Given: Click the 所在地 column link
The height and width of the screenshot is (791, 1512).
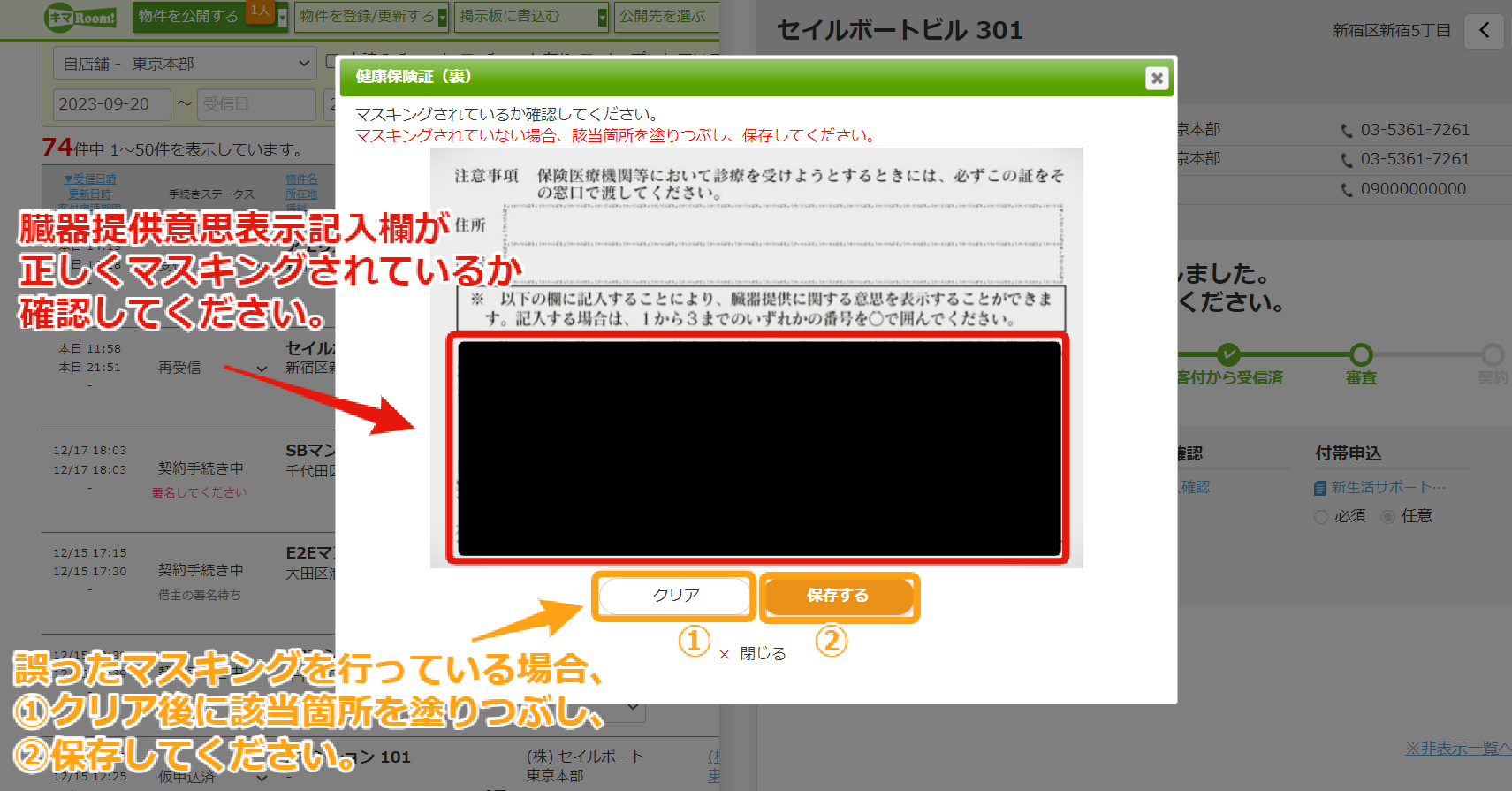Looking at the screenshot, I should tap(300, 194).
